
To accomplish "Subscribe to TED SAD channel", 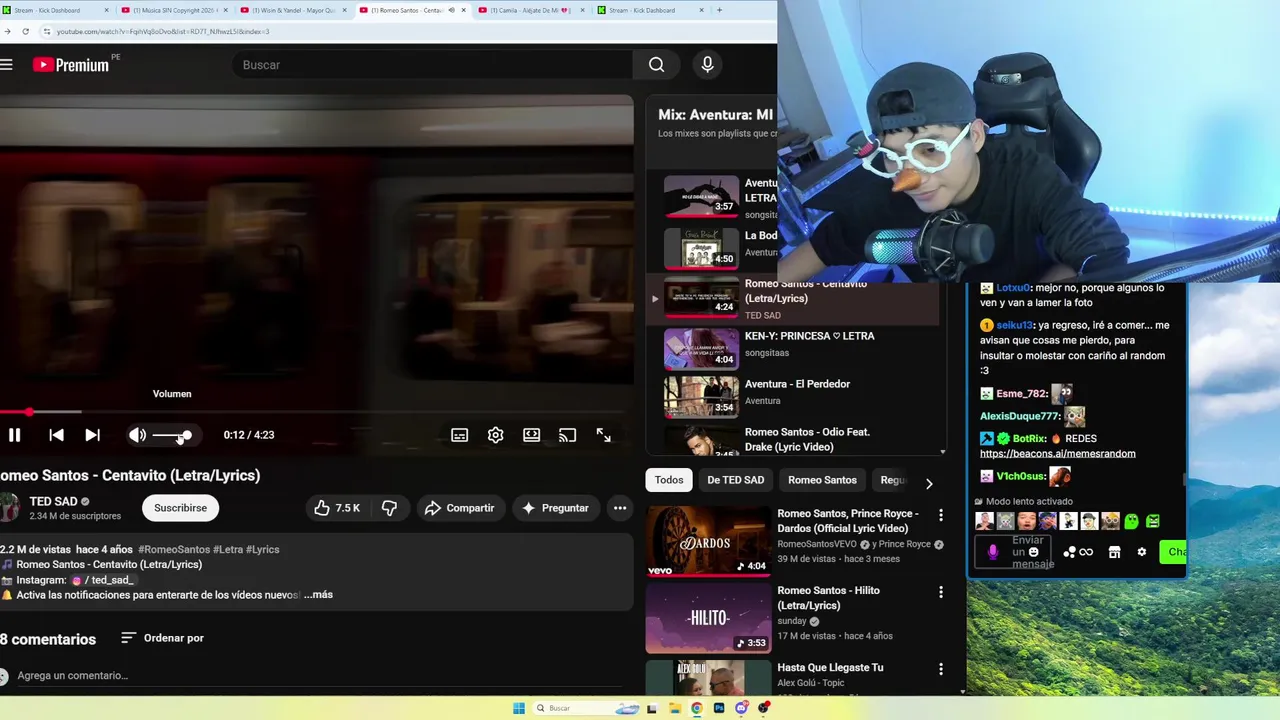I will click(180, 508).
